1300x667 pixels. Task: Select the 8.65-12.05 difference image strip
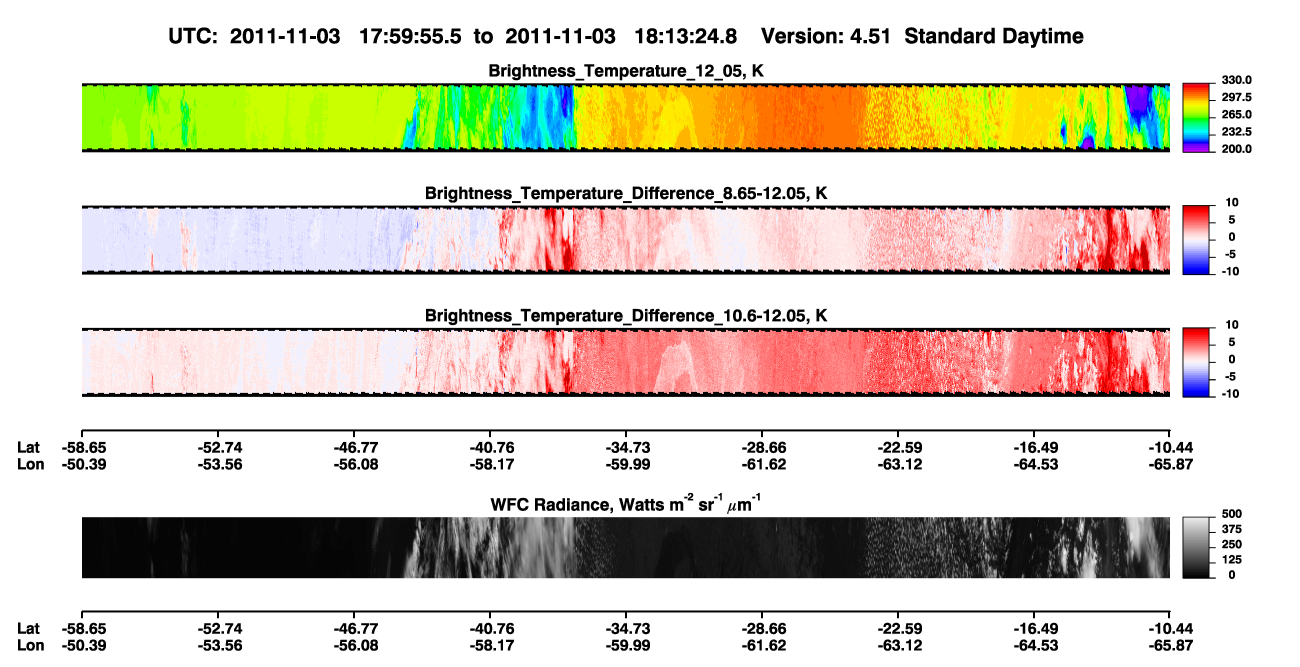pos(625,239)
